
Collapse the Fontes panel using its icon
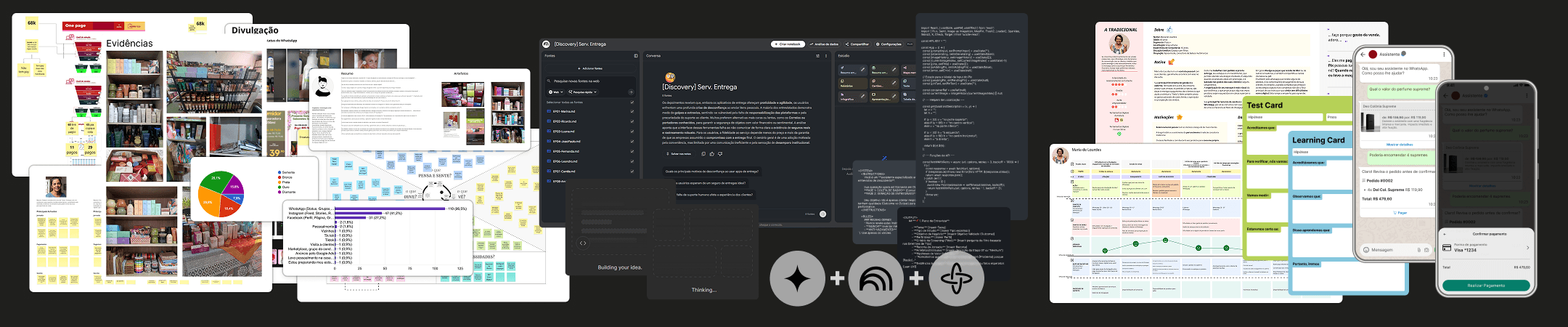pos(636,56)
